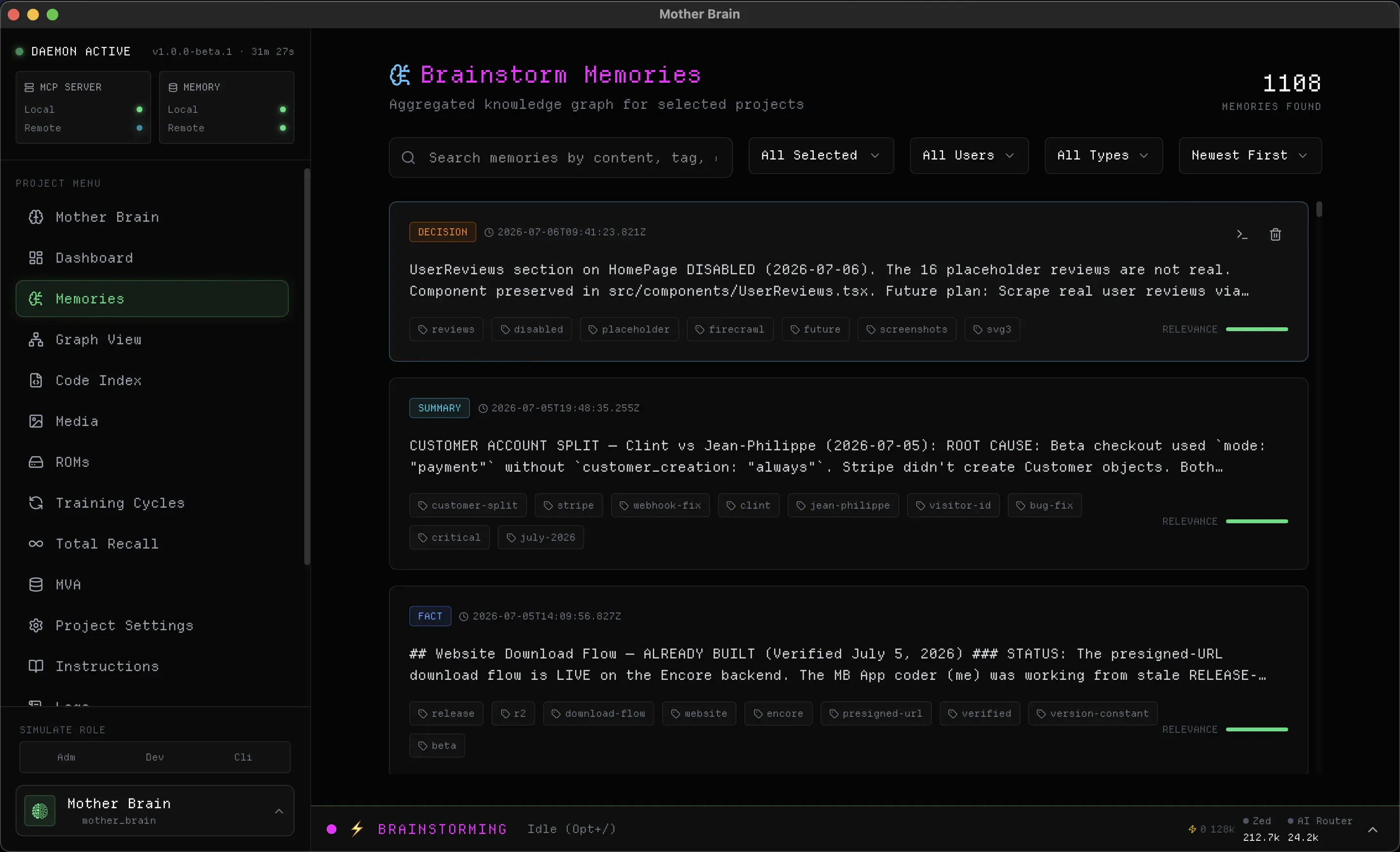Click the search magnifier icon
Viewport: 1400px width, 852px height.
point(408,158)
